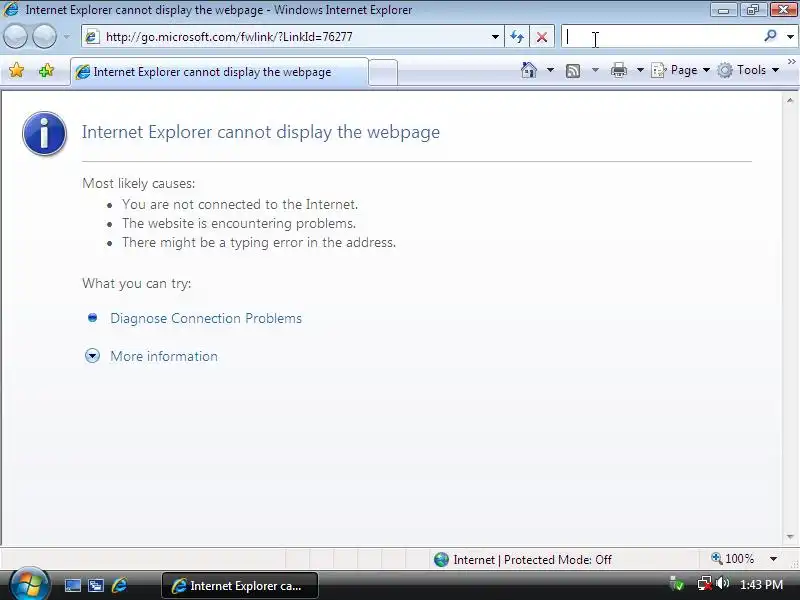Expand the feeds dropdown arrow
This screenshot has height=600, width=800.
(x=595, y=70)
